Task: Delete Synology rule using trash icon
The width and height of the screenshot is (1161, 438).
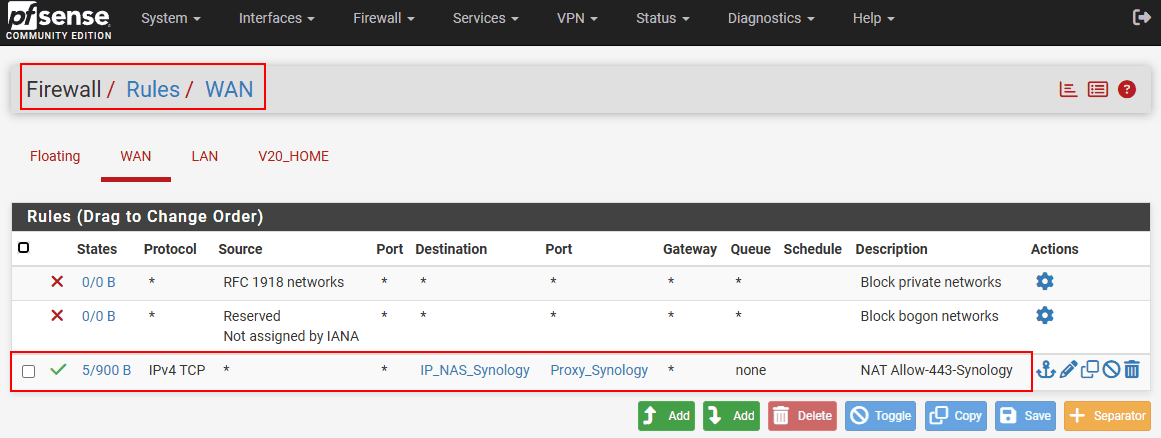Action: pos(1132,370)
